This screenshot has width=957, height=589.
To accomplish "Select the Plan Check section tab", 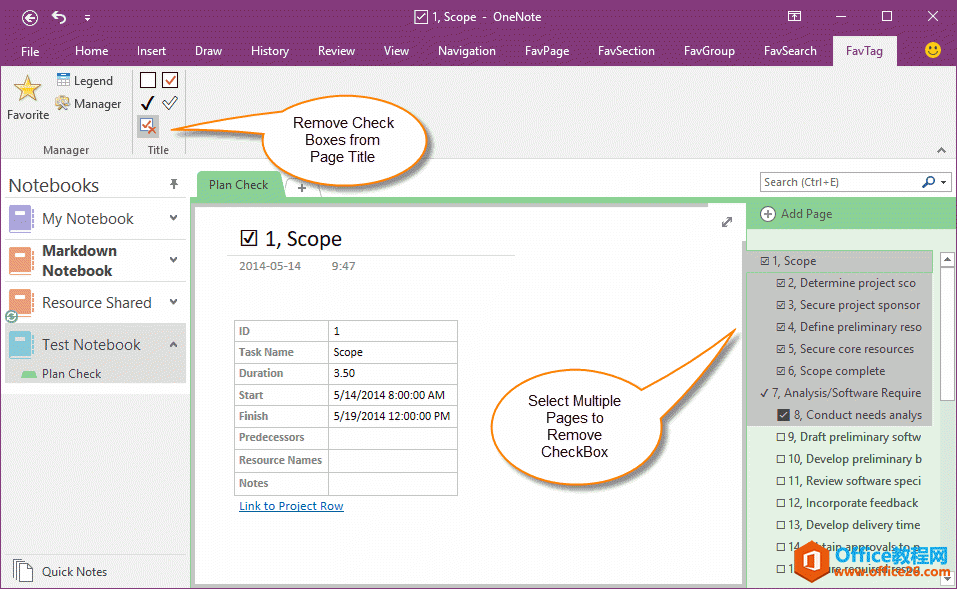I will (x=238, y=184).
